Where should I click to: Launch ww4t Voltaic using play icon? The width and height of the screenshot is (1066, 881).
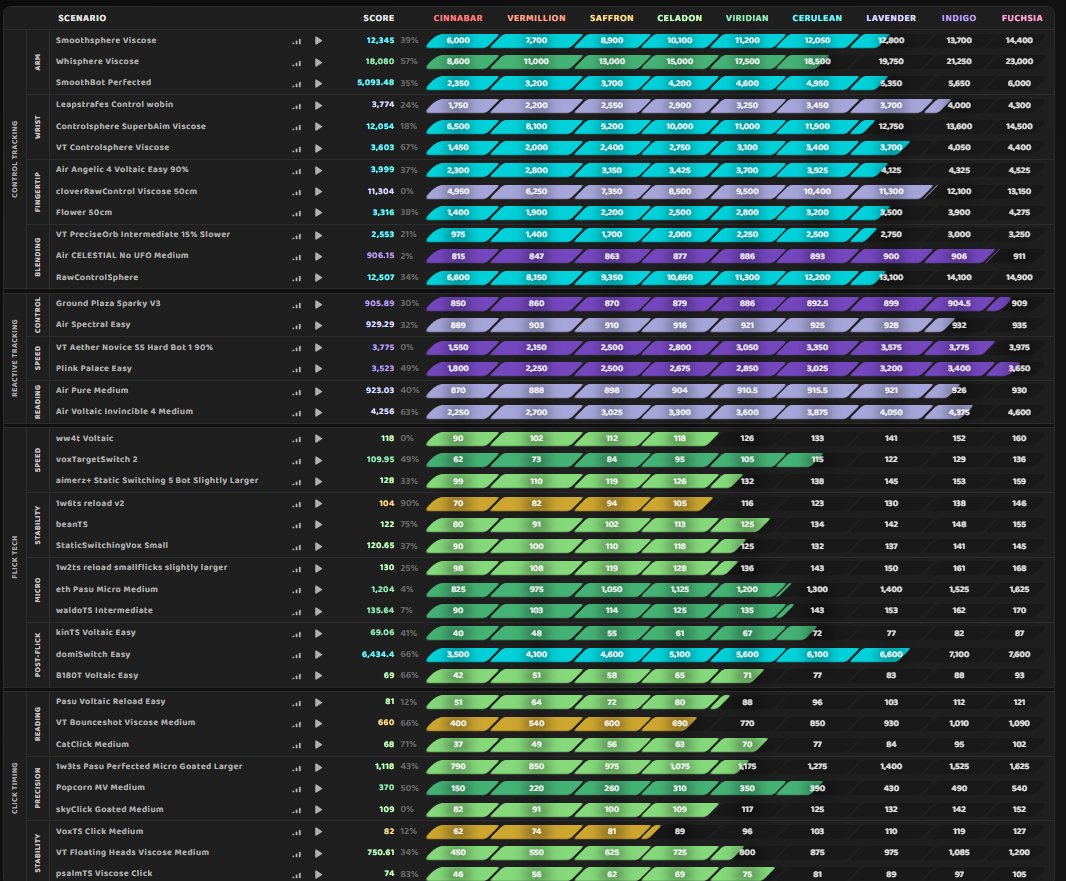pyautogui.click(x=318, y=438)
